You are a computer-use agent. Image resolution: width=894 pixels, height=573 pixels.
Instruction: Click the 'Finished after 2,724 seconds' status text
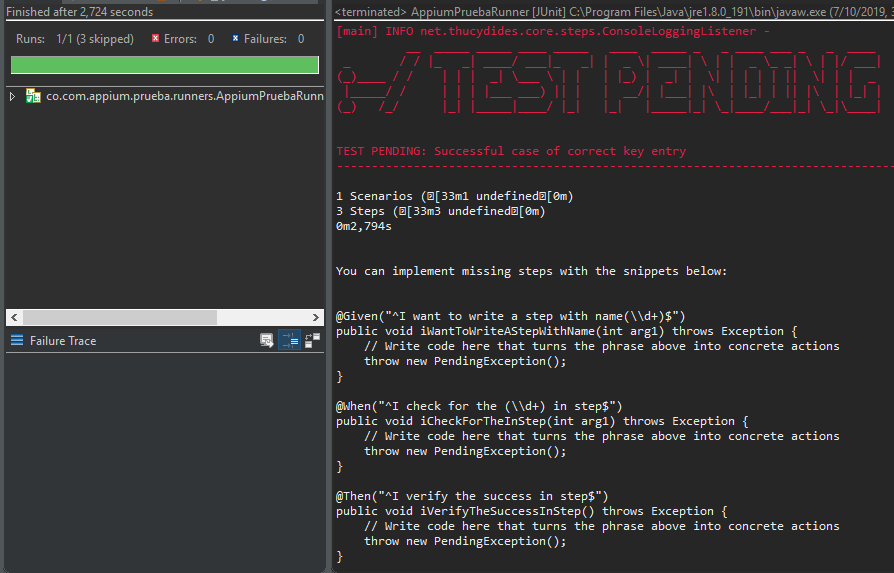[x=80, y=12]
